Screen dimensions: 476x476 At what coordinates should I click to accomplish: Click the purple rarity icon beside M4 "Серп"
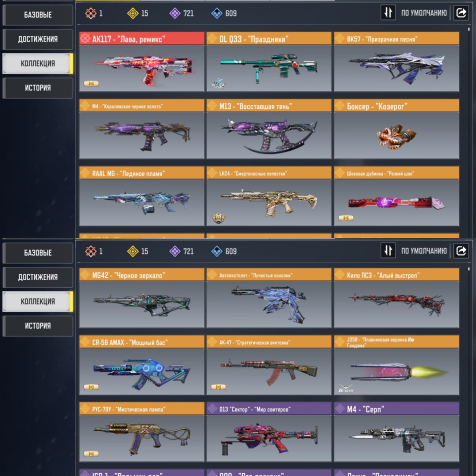click(x=340, y=409)
